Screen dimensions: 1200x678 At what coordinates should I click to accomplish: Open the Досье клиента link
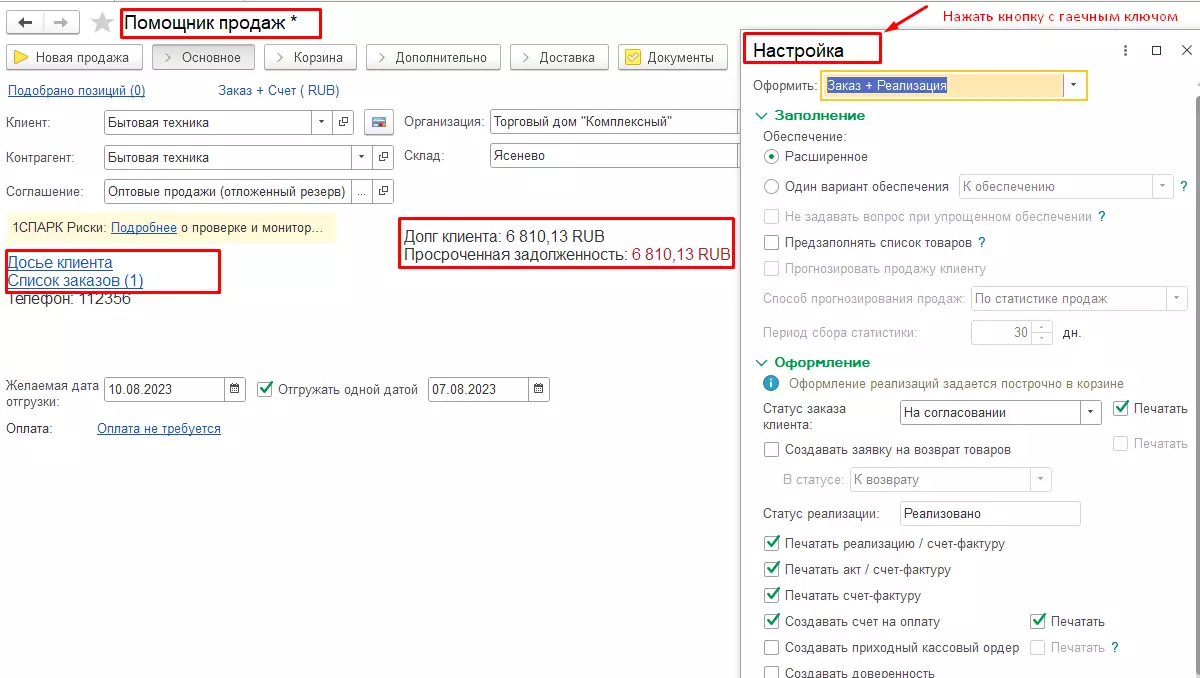pos(60,263)
